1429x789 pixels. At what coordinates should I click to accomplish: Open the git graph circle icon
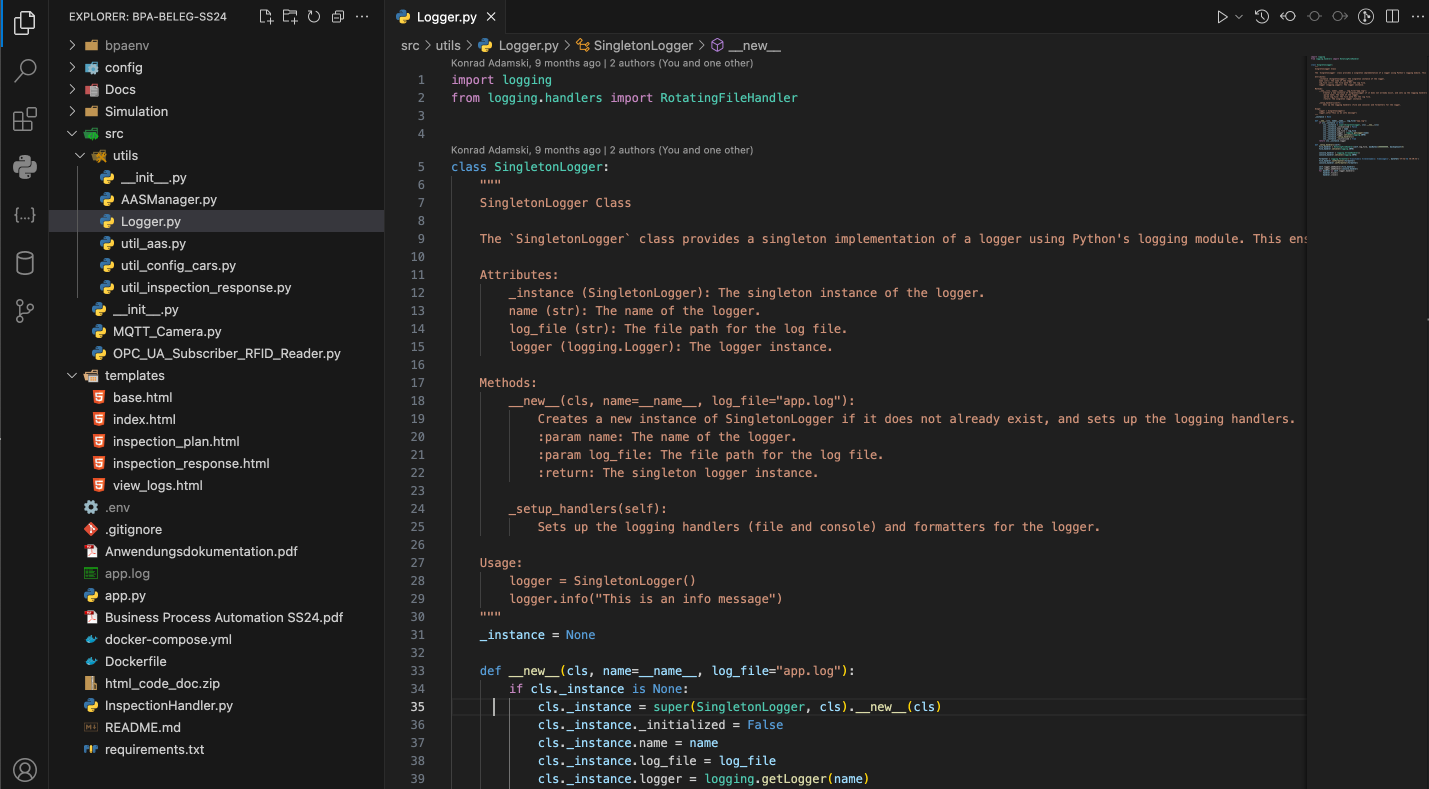[1366, 17]
